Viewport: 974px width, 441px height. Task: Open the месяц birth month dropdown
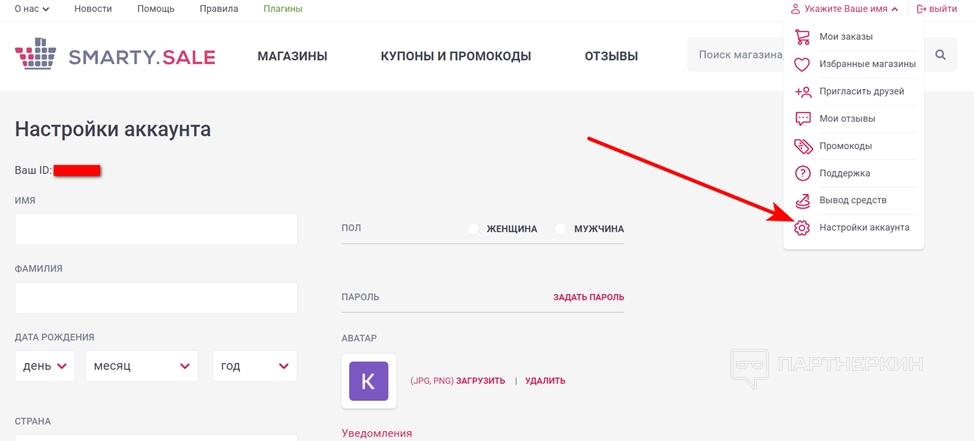[141, 366]
